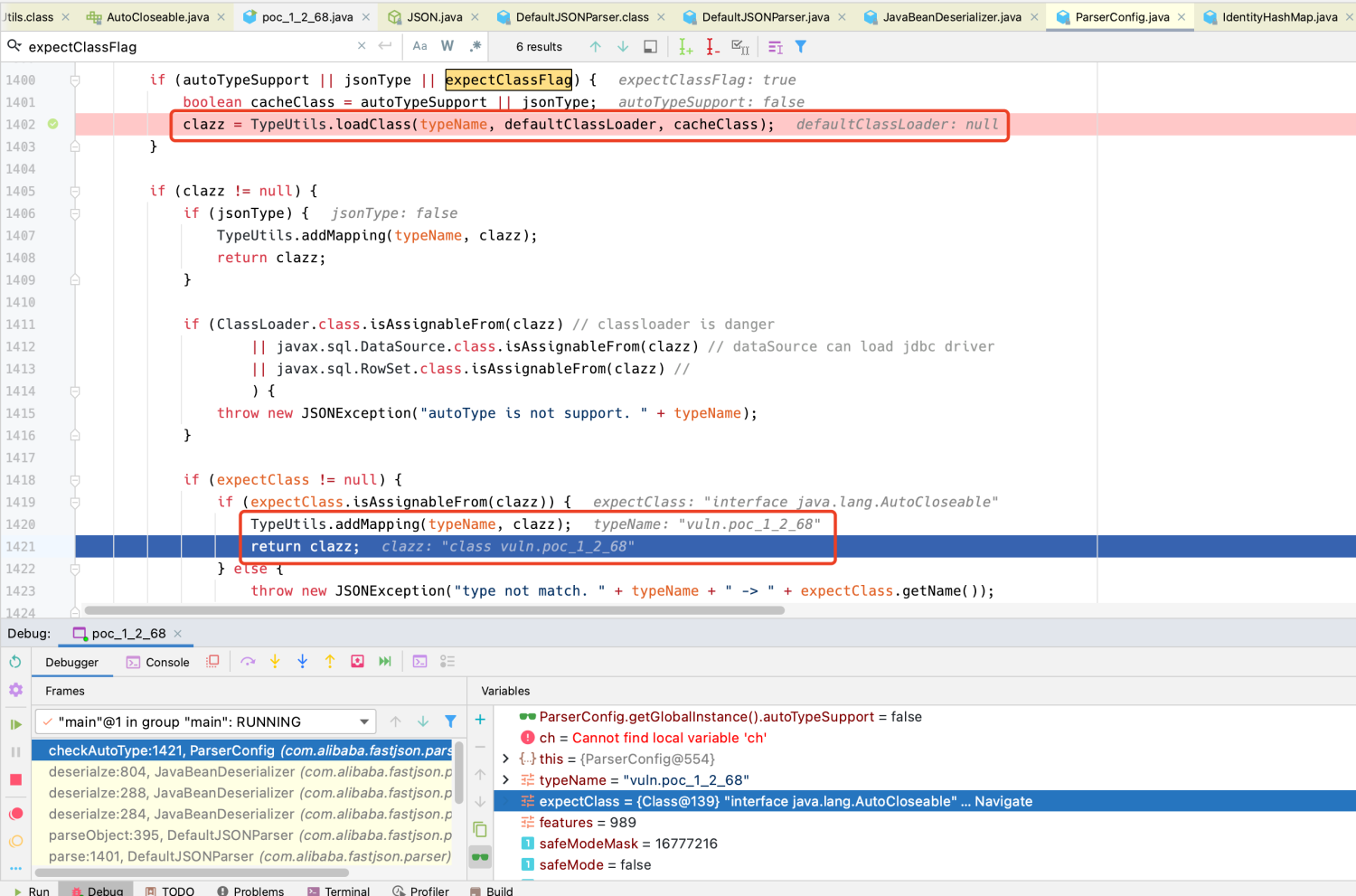Open search filter options in find bar
The height and width of the screenshot is (896, 1356).
tap(800, 46)
